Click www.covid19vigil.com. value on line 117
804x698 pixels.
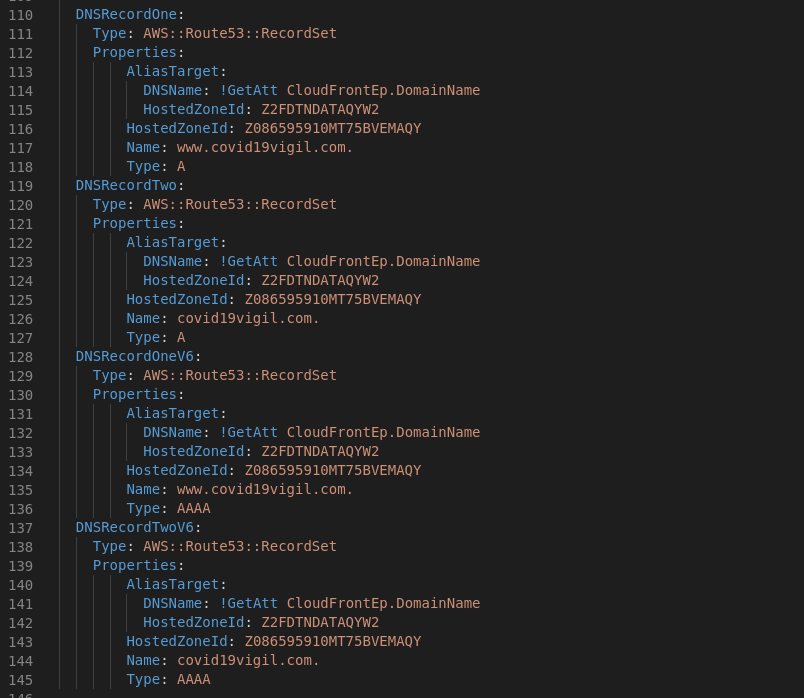(x=265, y=148)
